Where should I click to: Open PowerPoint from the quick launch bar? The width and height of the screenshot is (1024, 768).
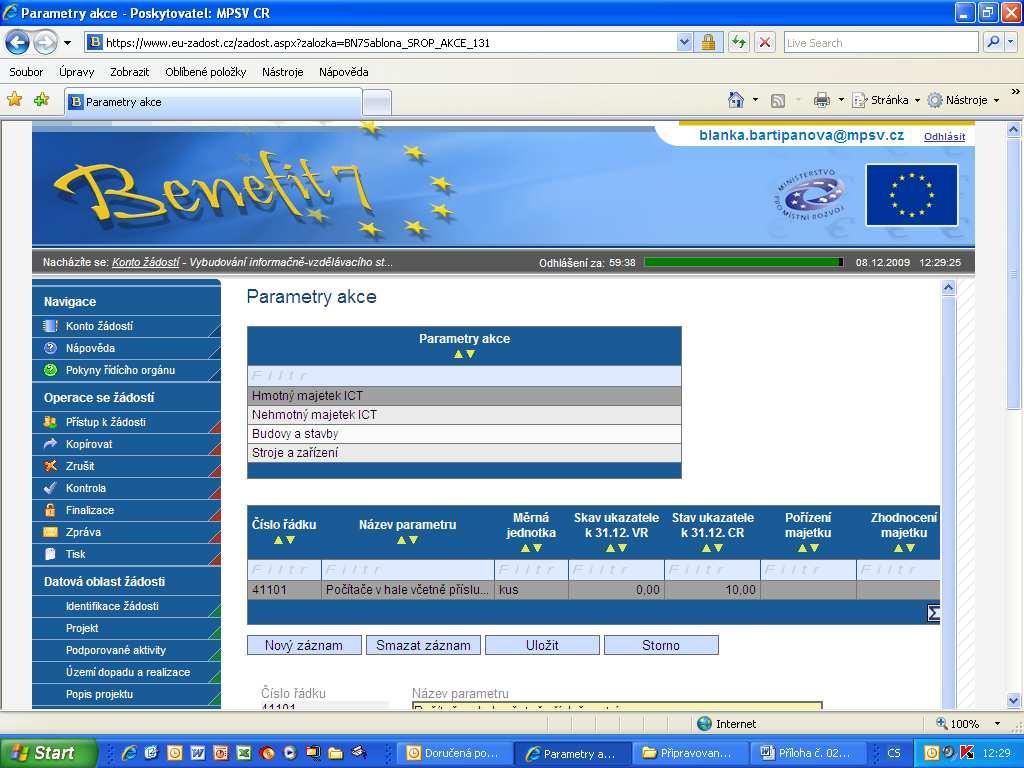(221, 753)
